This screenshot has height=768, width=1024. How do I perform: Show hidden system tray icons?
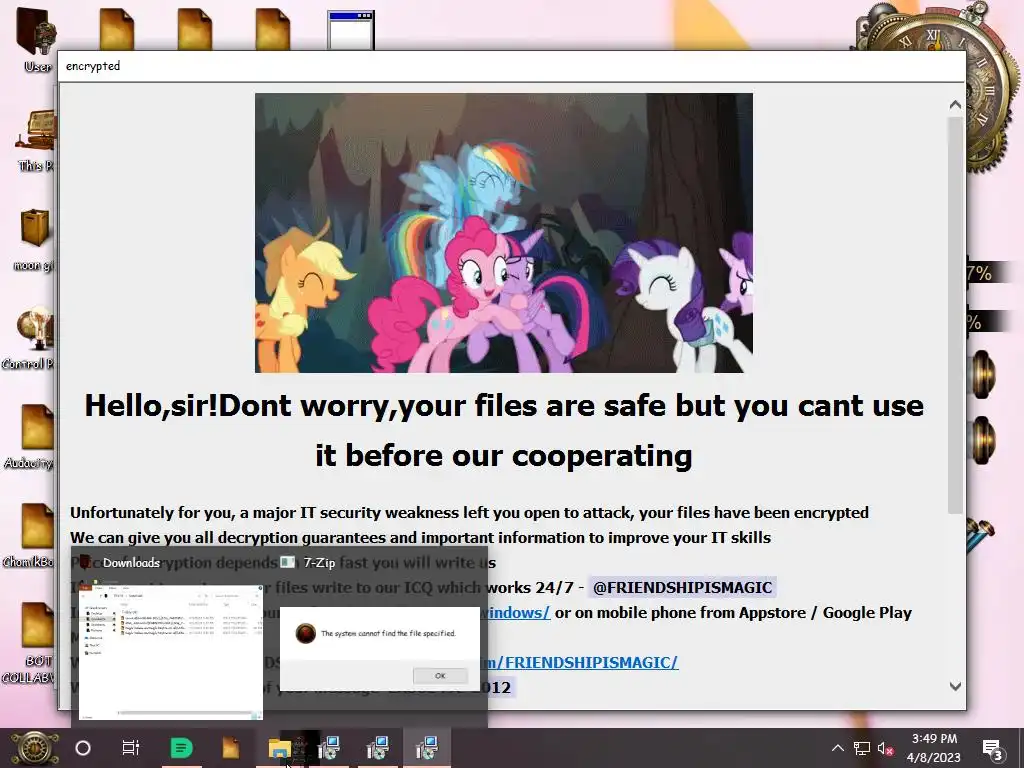coord(838,748)
